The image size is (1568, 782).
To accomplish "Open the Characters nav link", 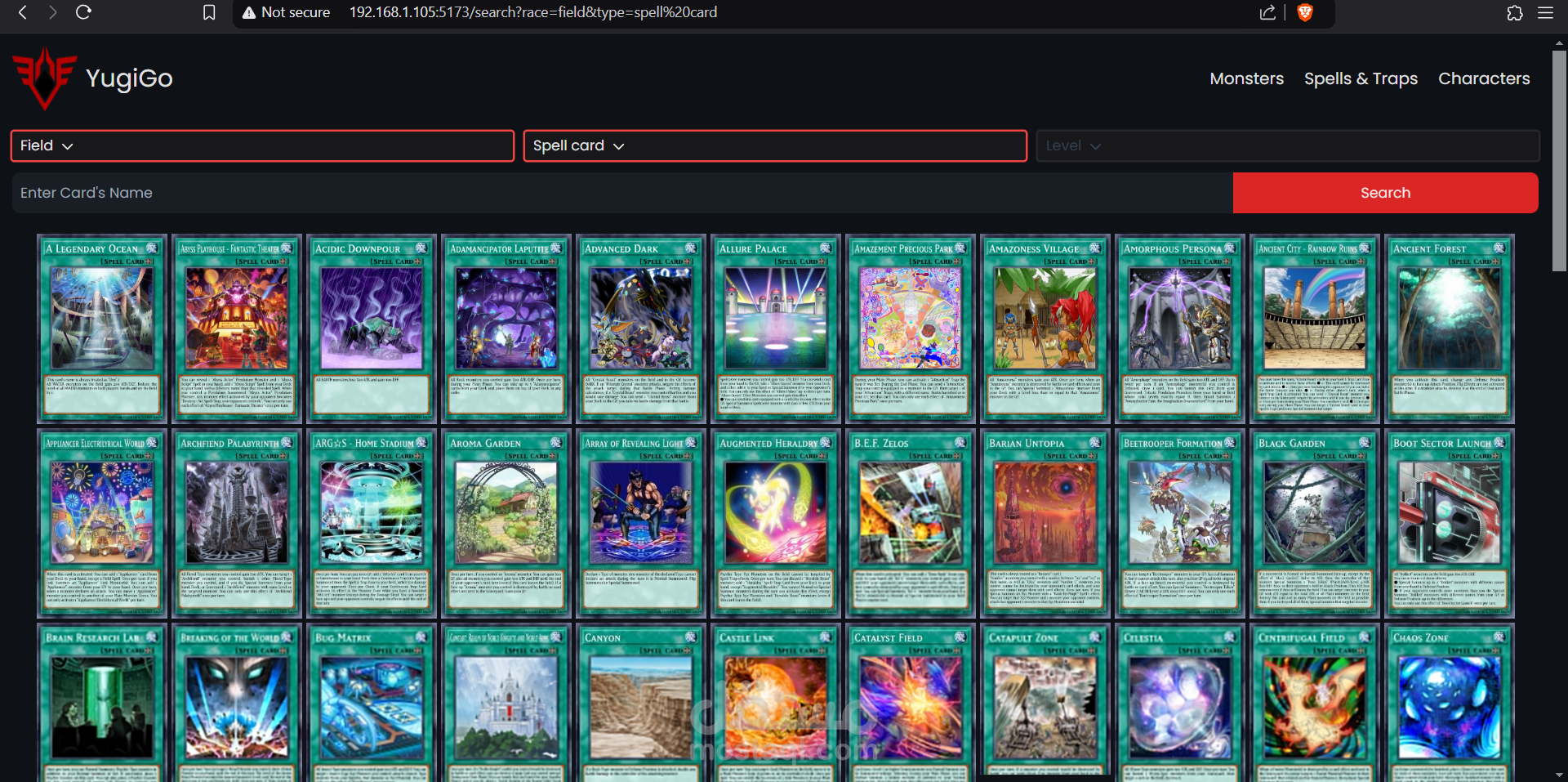I will click(1484, 78).
